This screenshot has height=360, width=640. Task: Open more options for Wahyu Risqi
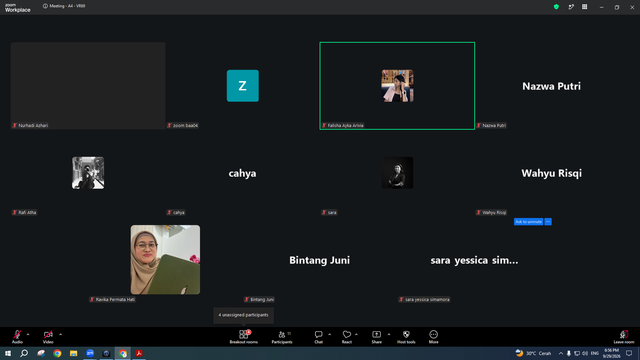pos(548,222)
